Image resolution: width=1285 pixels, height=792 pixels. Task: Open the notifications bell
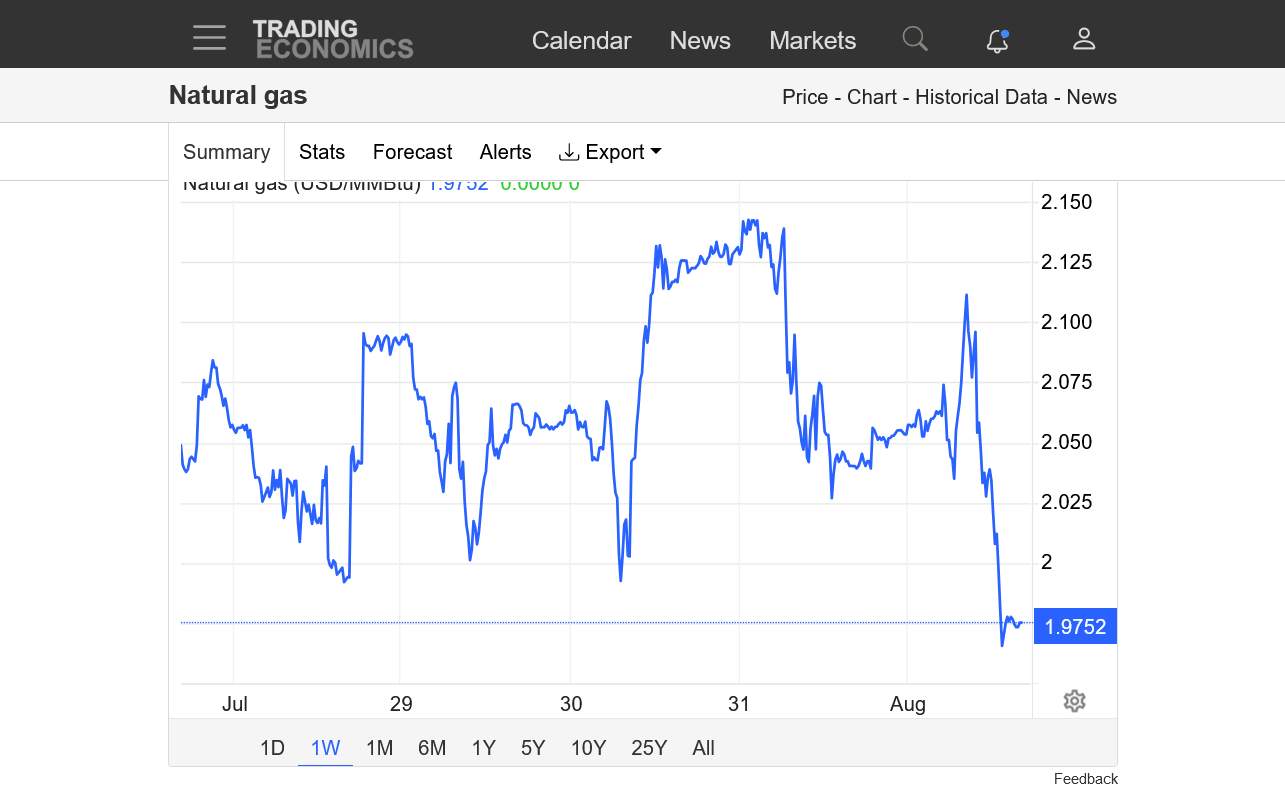[x=997, y=40]
